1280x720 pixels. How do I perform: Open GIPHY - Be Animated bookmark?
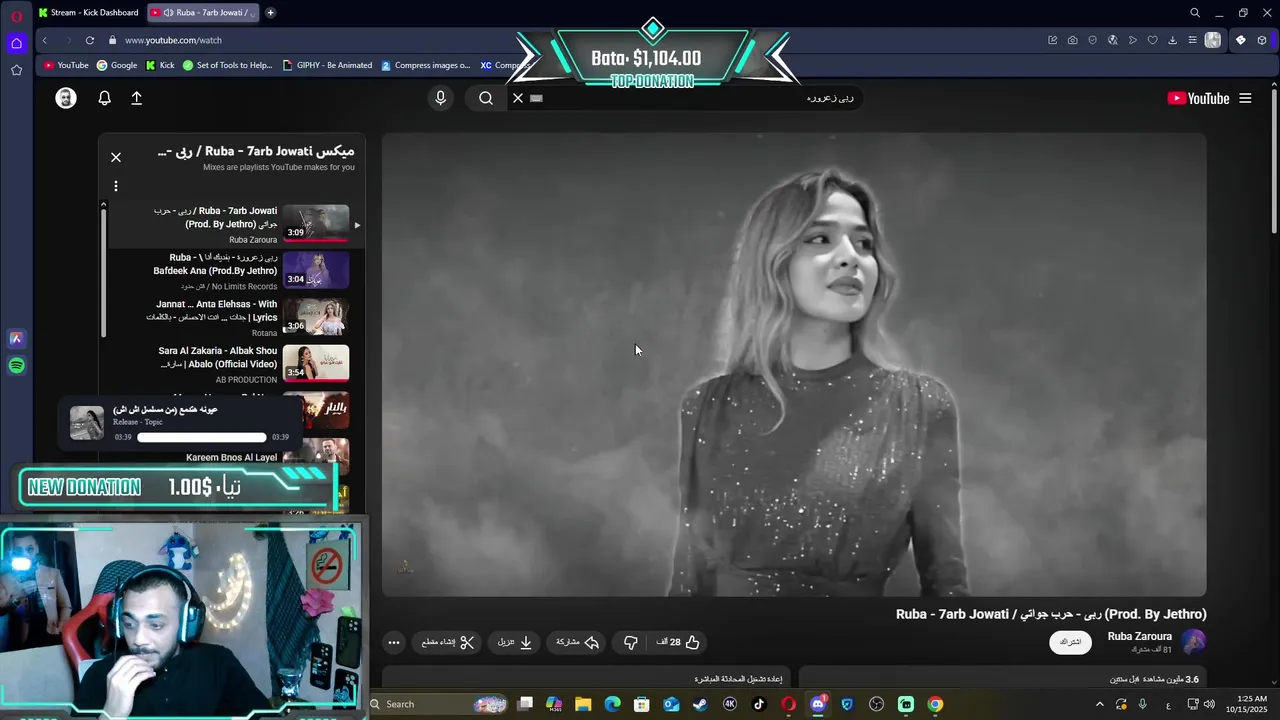click(327, 65)
